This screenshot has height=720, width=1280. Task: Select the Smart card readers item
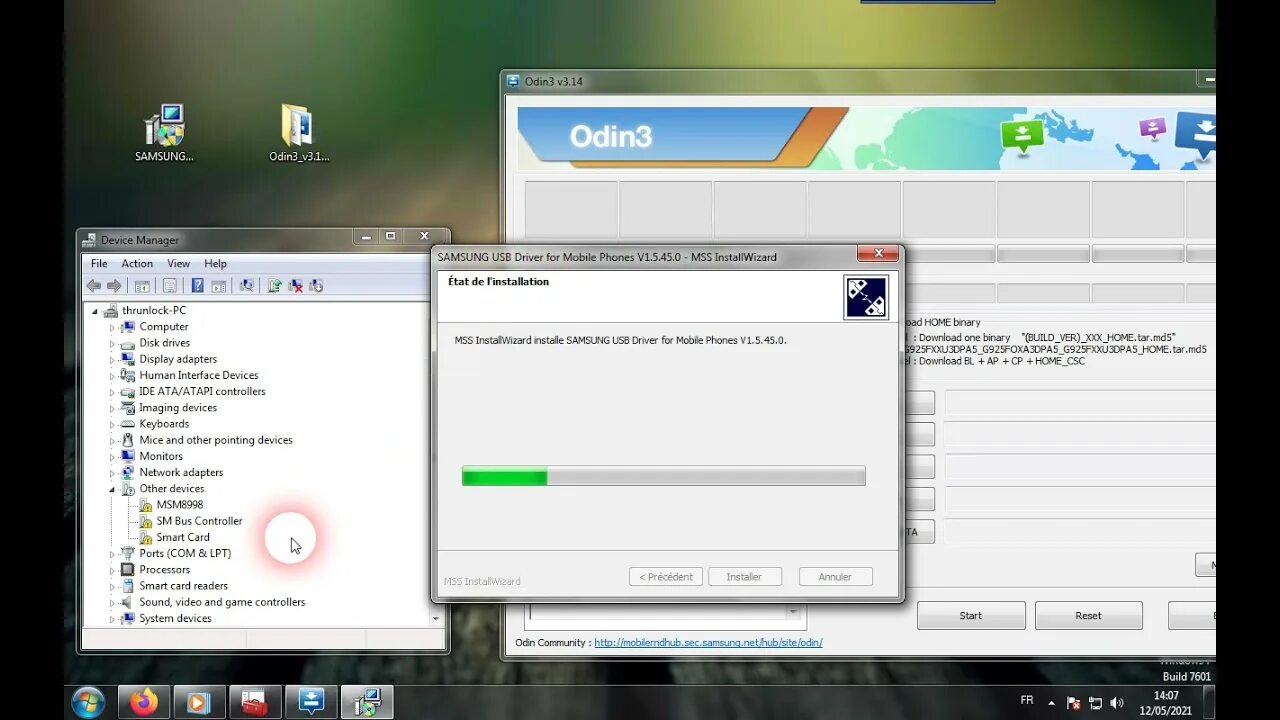coord(183,586)
